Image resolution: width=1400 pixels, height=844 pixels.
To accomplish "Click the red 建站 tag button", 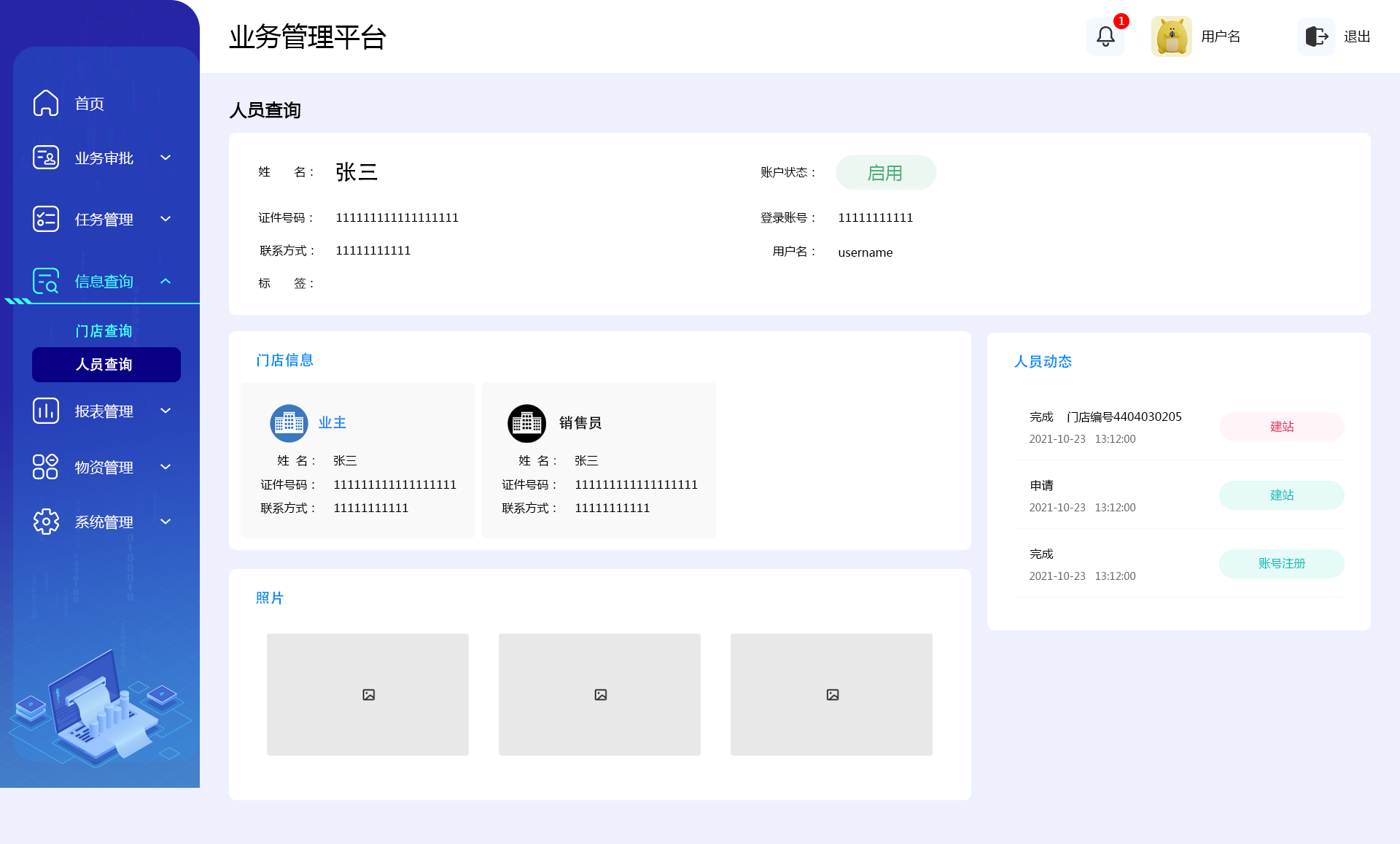I will (1281, 427).
